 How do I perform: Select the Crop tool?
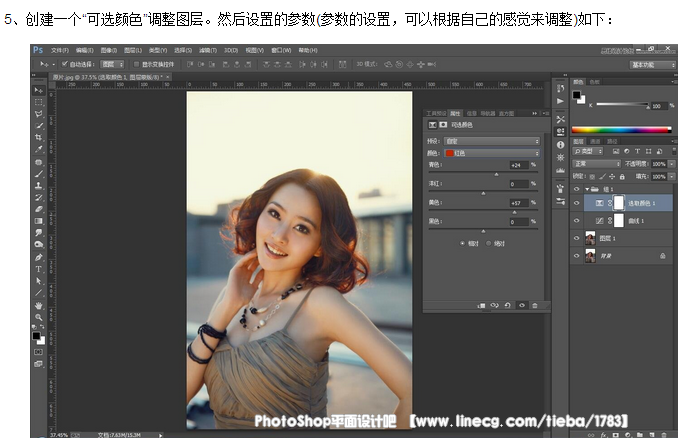point(38,137)
